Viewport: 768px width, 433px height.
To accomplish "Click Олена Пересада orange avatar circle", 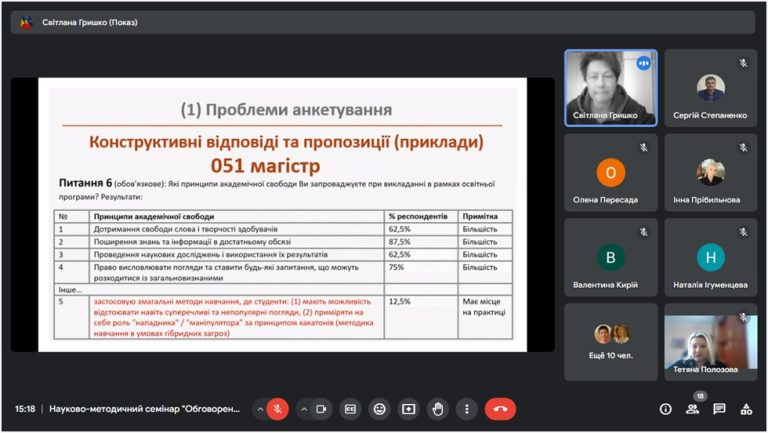I will (611, 173).
